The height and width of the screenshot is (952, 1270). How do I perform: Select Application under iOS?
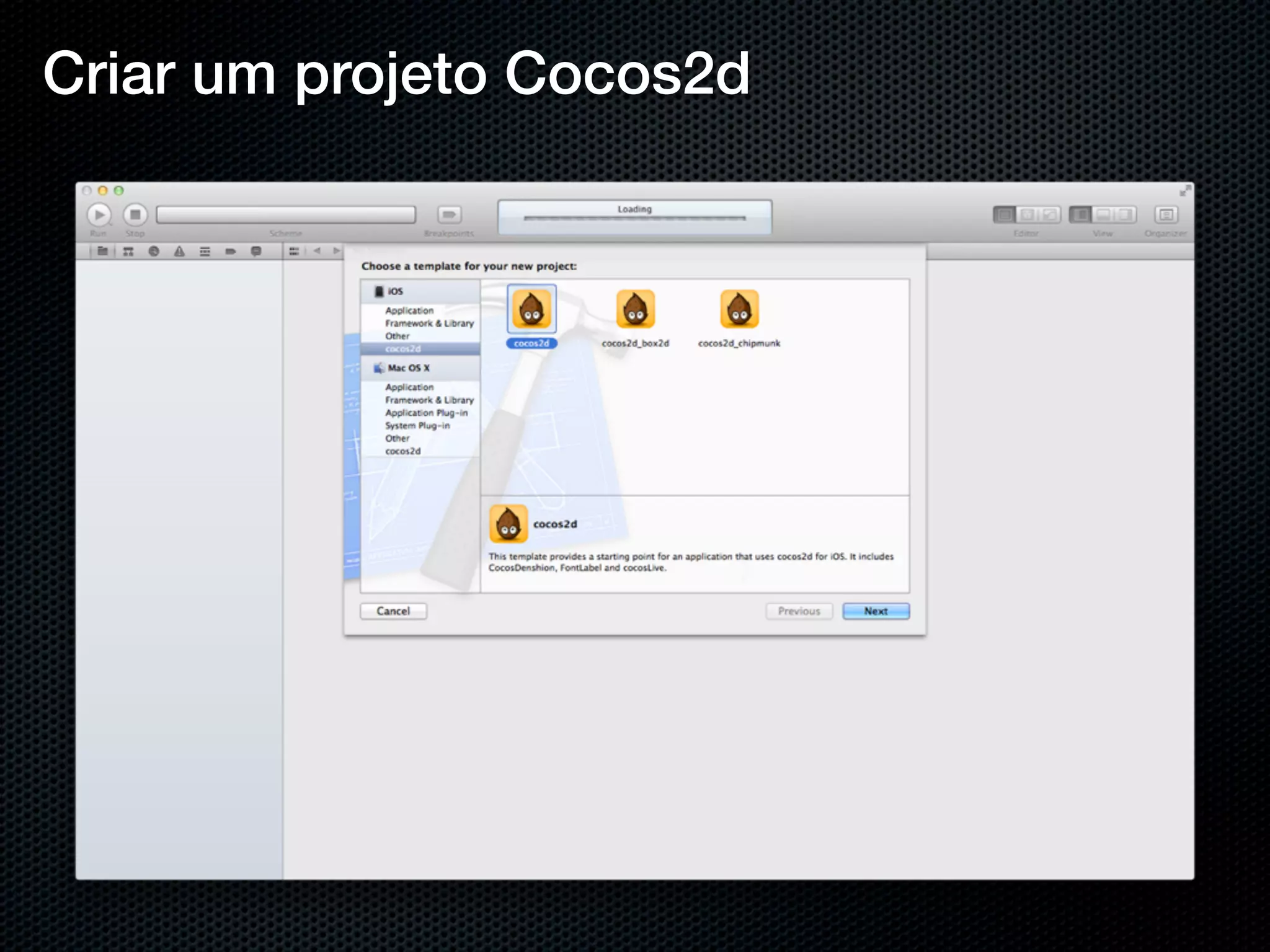pyautogui.click(x=409, y=311)
